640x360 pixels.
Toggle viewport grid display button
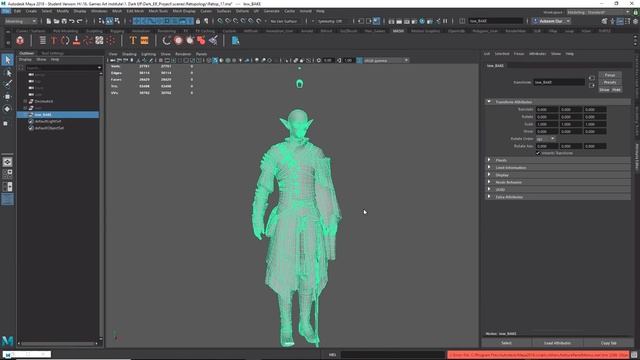point(160,60)
